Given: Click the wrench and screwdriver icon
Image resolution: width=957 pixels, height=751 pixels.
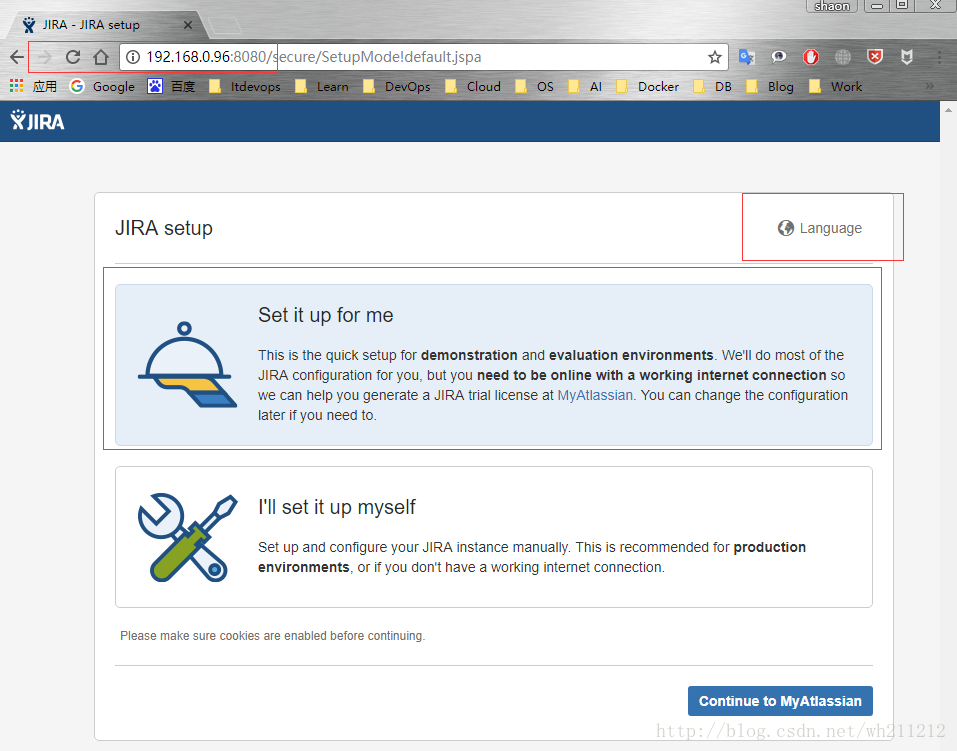Looking at the screenshot, I should pyautogui.click(x=187, y=537).
